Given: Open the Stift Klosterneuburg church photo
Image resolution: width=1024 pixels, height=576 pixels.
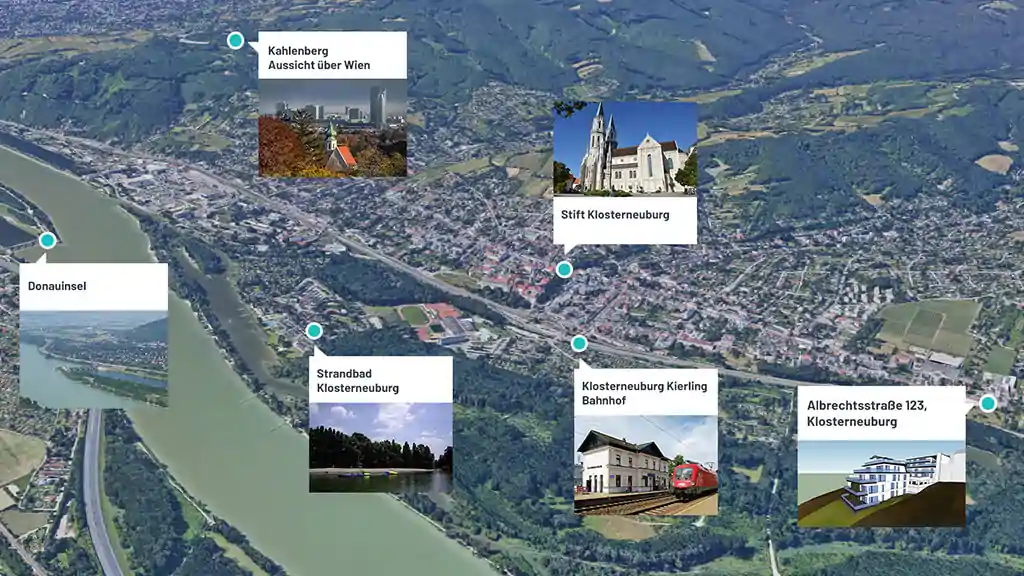Looking at the screenshot, I should point(625,147).
